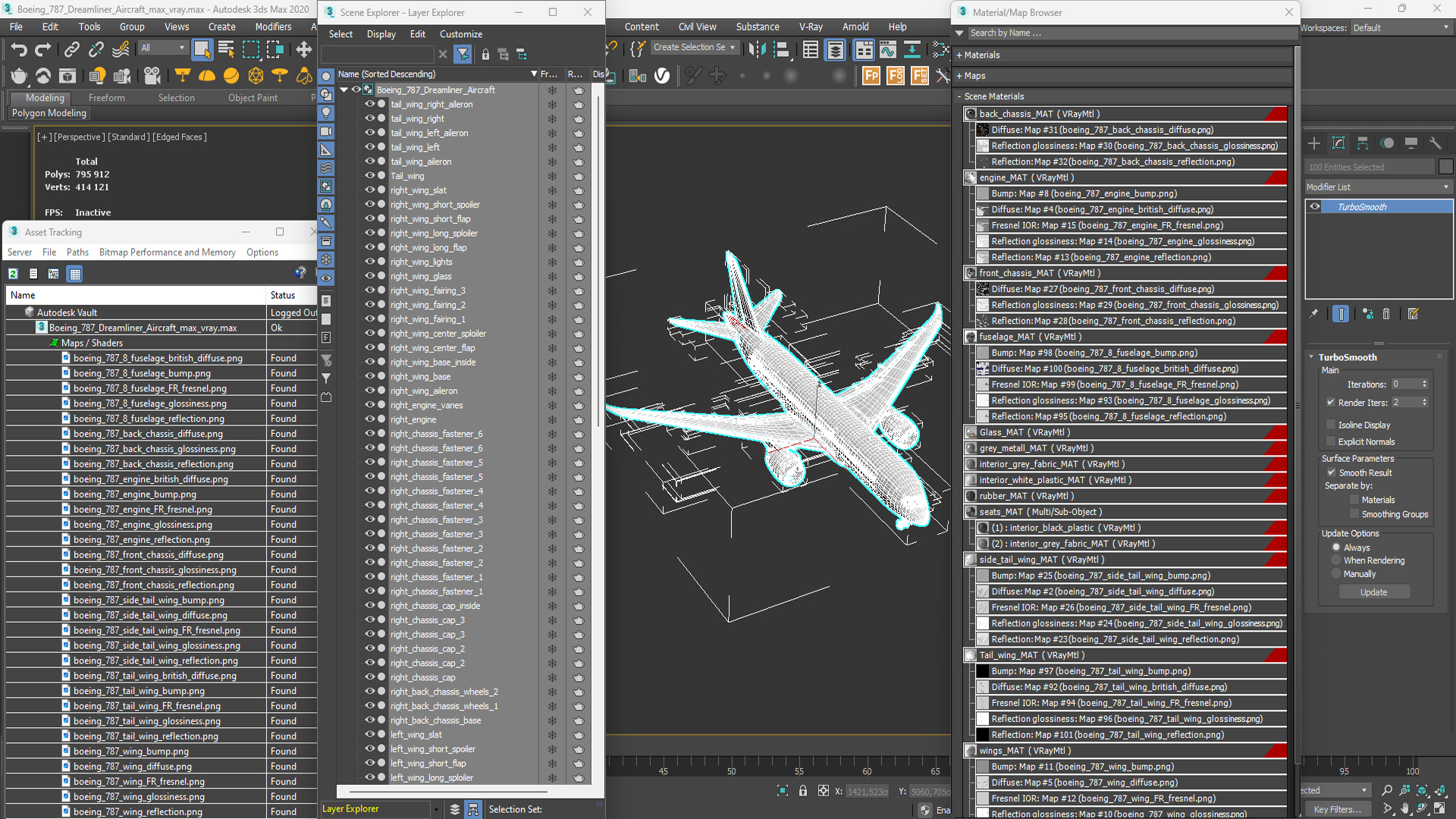Click the orange FP plugin button
Screen dimensions: 1456x819
pyautogui.click(x=871, y=76)
